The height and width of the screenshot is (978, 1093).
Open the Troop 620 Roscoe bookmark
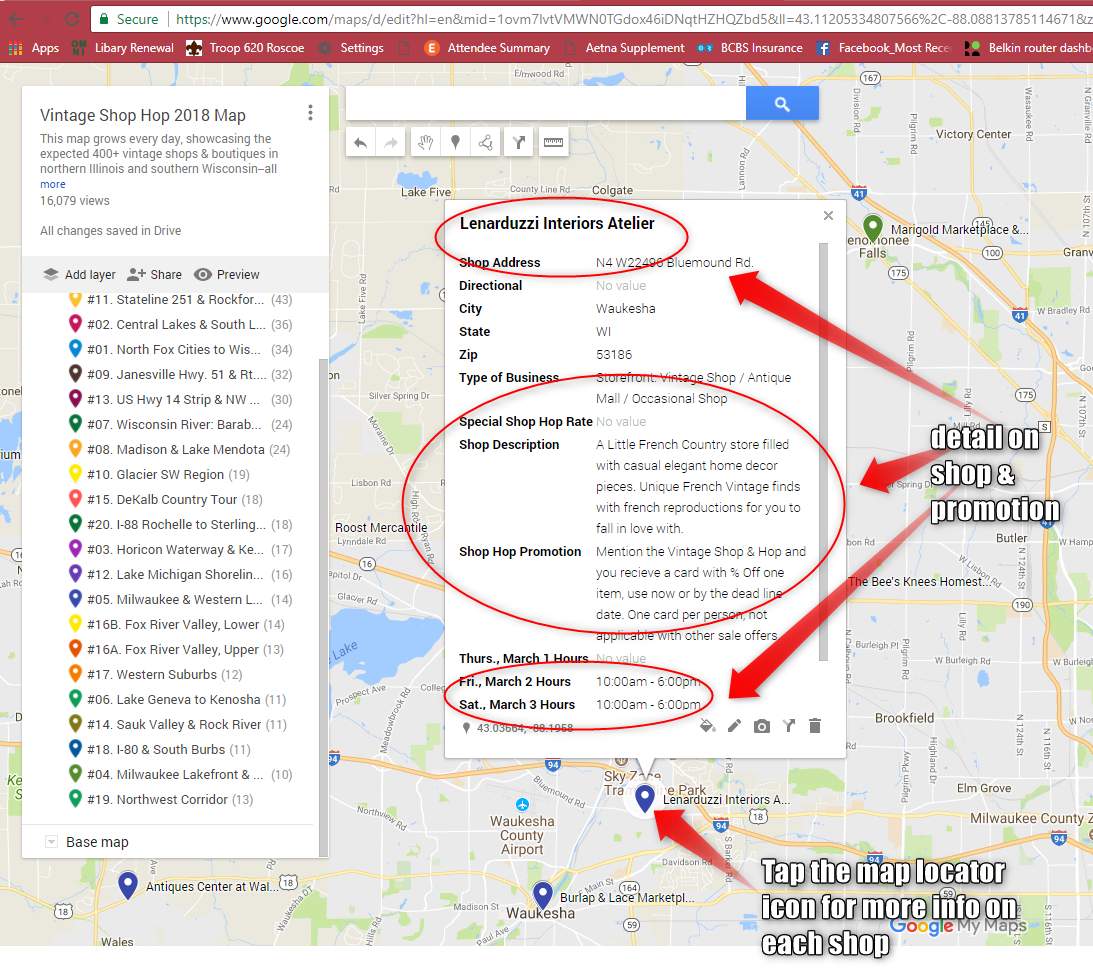pyautogui.click(x=245, y=48)
